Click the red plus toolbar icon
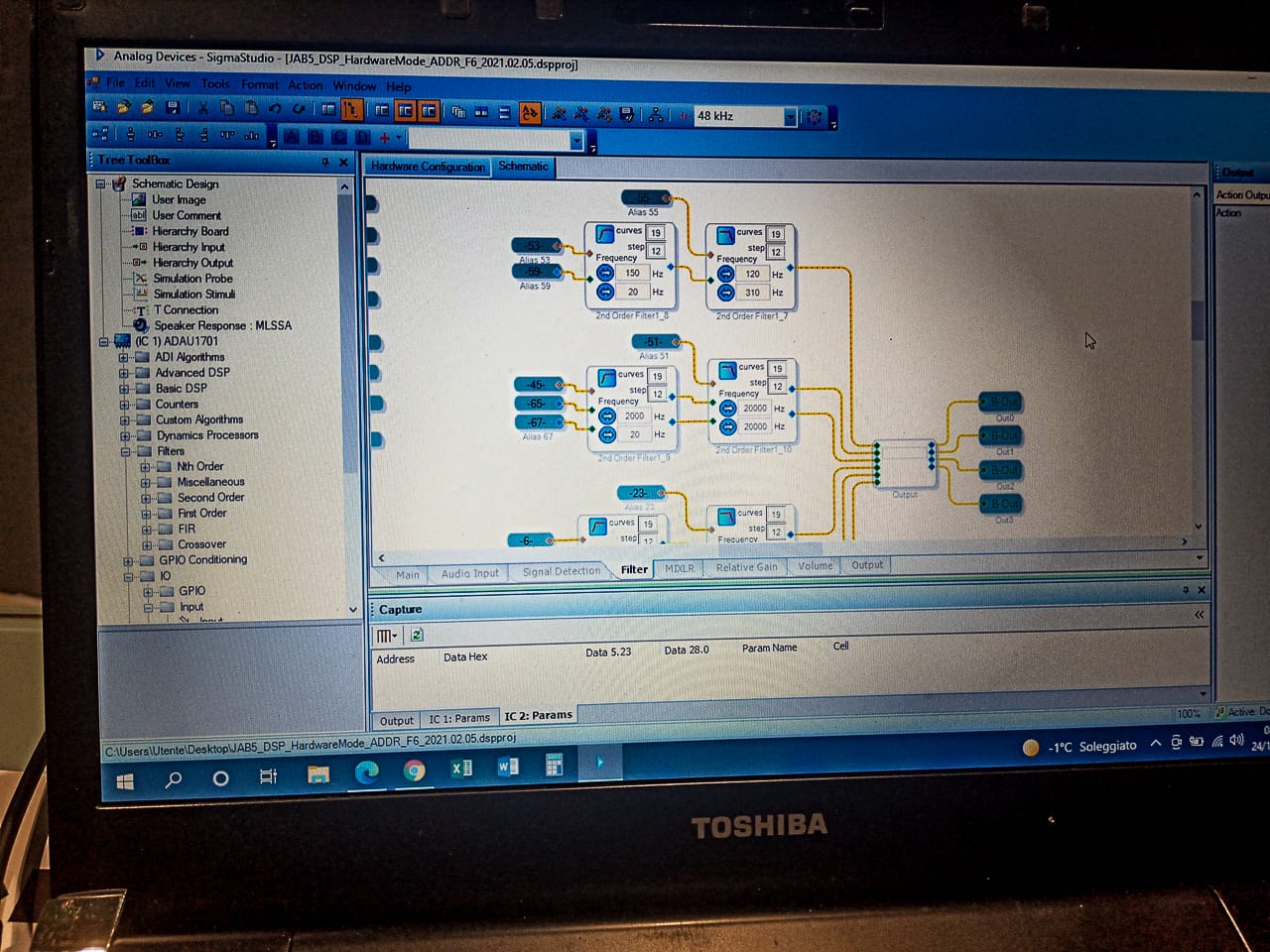Viewport: 1270px width, 952px height. (385, 138)
